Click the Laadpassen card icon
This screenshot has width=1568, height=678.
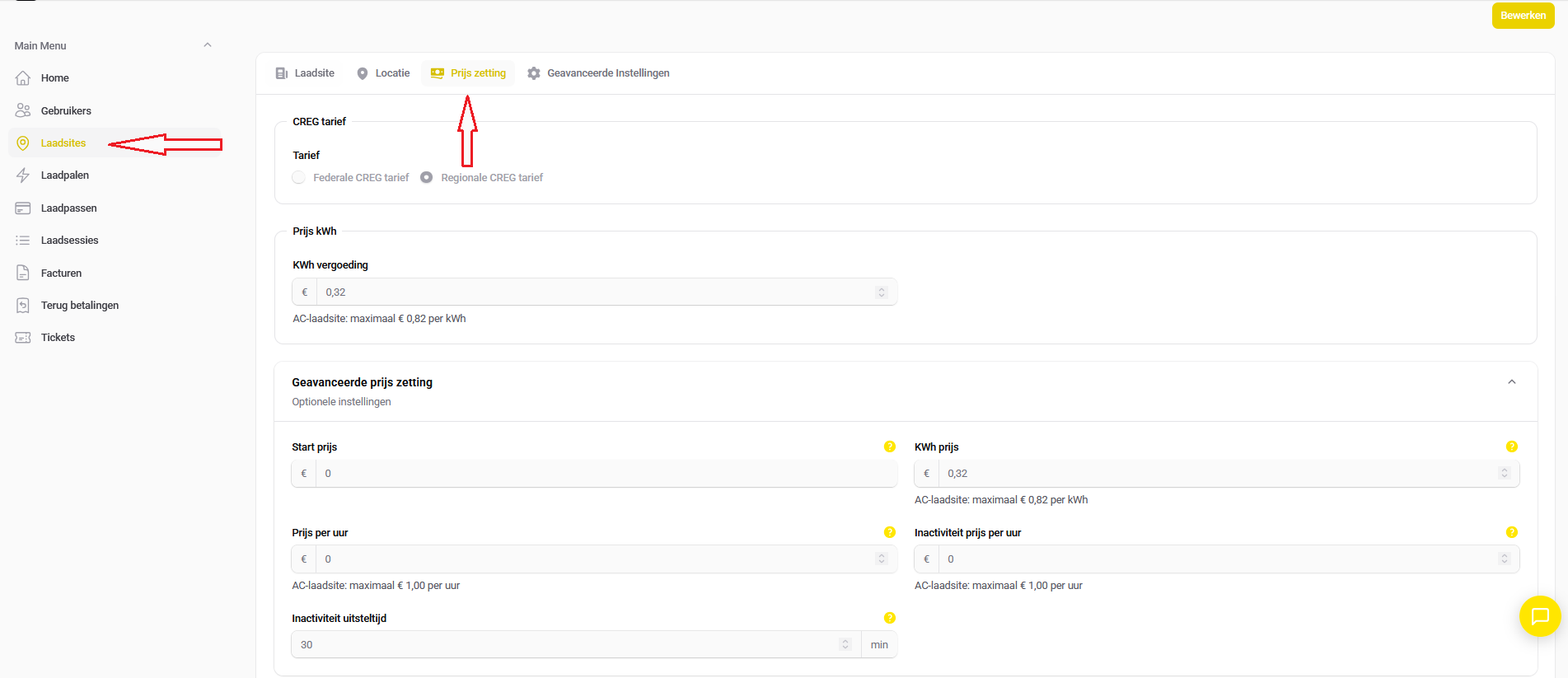tap(23, 208)
